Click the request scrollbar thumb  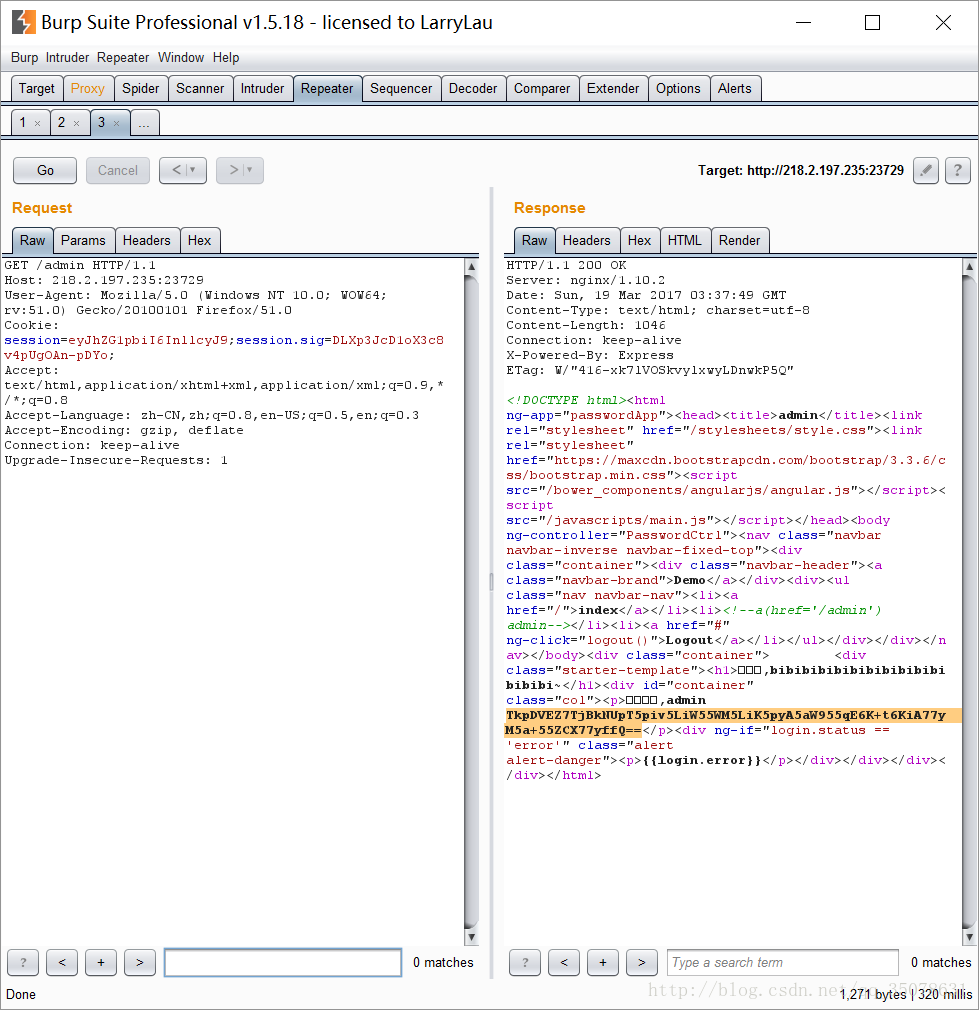(471, 602)
